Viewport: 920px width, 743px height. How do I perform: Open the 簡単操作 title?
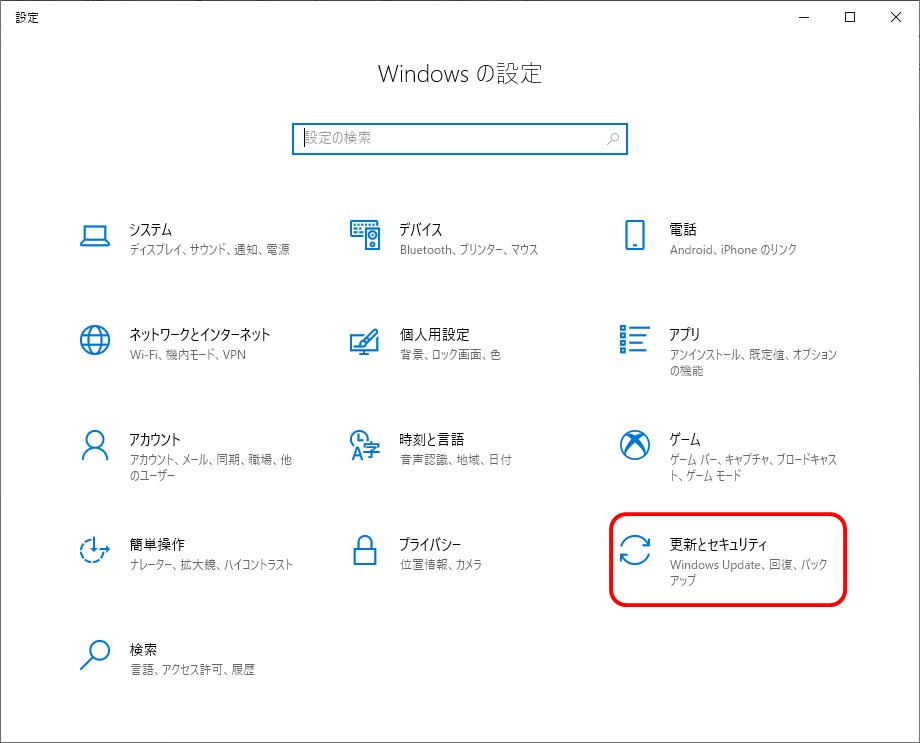[157, 544]
